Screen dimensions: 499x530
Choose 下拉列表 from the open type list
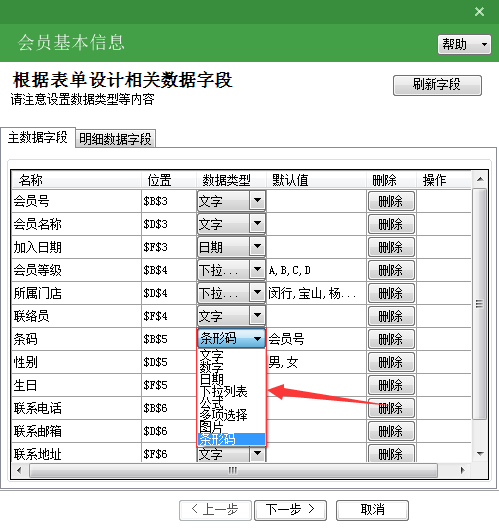click(223, 391)
